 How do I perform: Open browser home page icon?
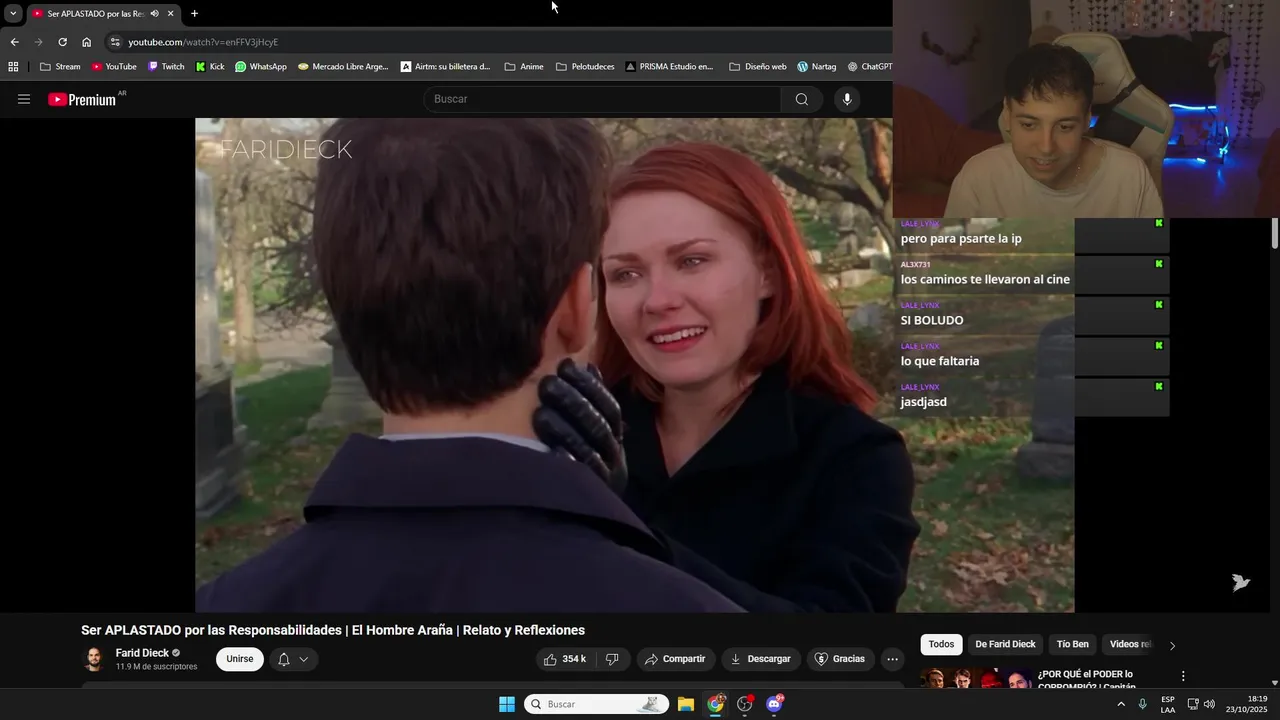87,42
